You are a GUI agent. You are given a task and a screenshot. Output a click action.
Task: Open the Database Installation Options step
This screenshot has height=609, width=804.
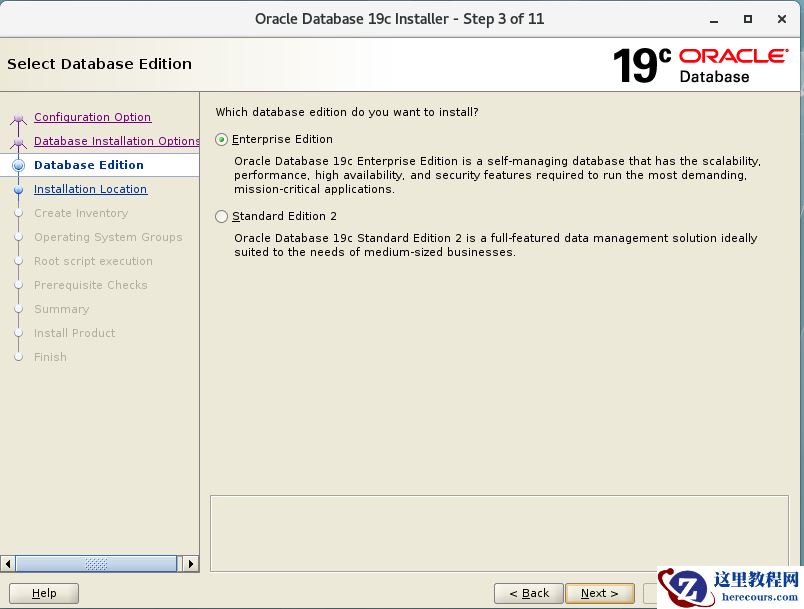tap(116, 141)
